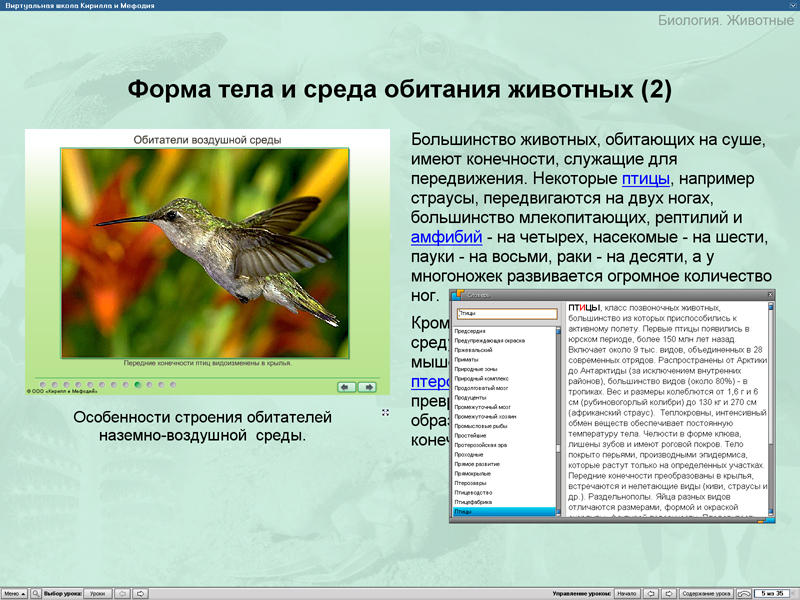This screenshot has width=800, height=600.
Task: Click the dictionary search input containing Птицы
Action: pyautogui.click(x=508, y=313)
